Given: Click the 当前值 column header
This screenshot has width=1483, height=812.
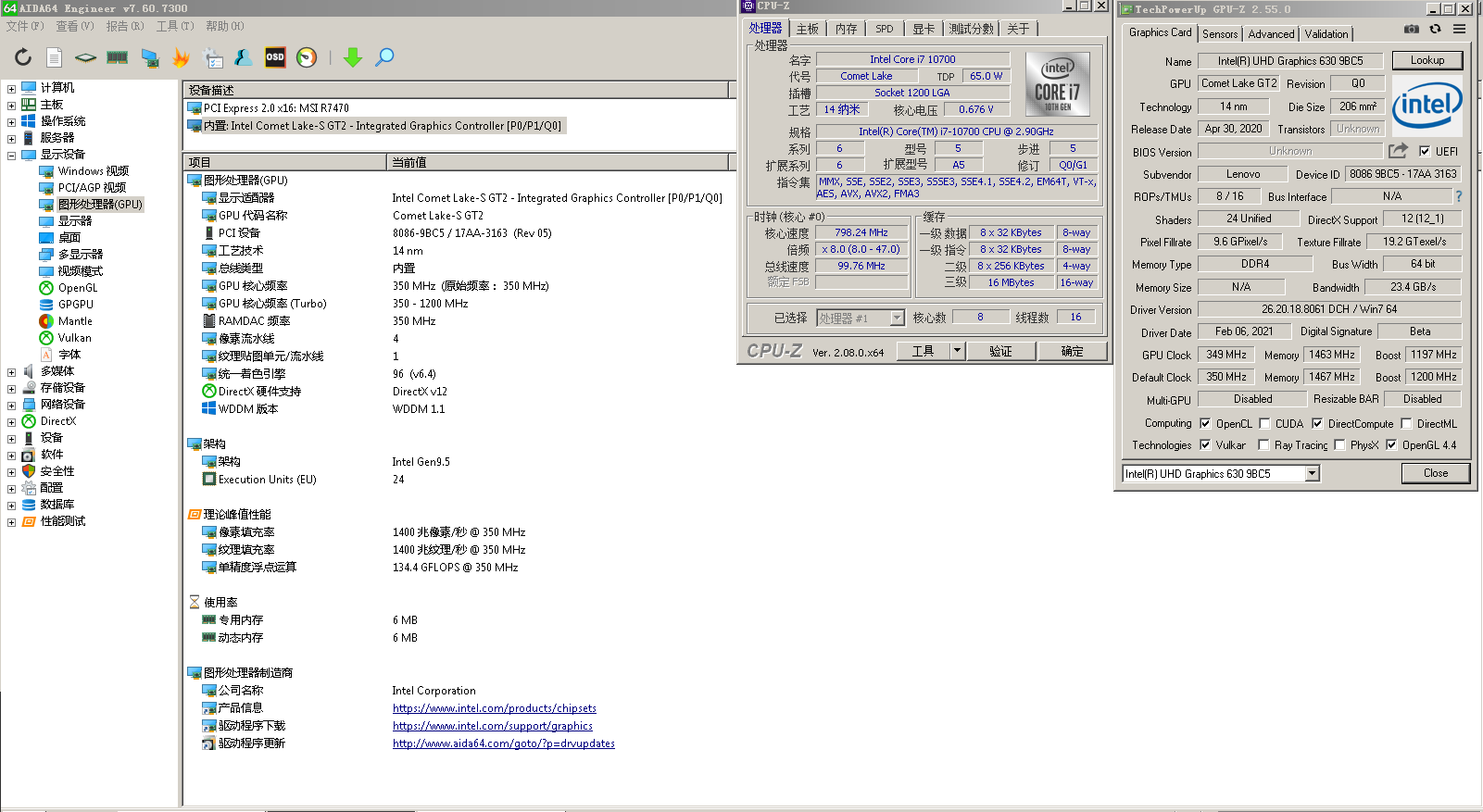Looking at the screenshot, I should pos(558,162).
